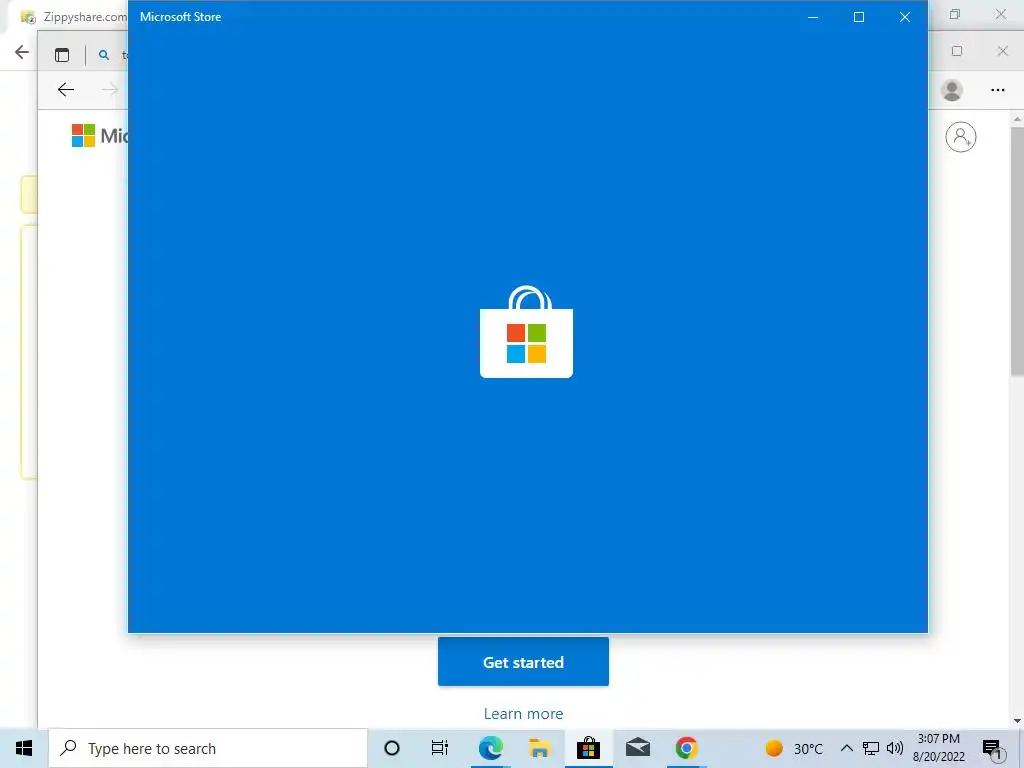This screenshot has width=1024, height=768.
Task: Open the clock showing 3:07 PM
Action: pos(938,748)
